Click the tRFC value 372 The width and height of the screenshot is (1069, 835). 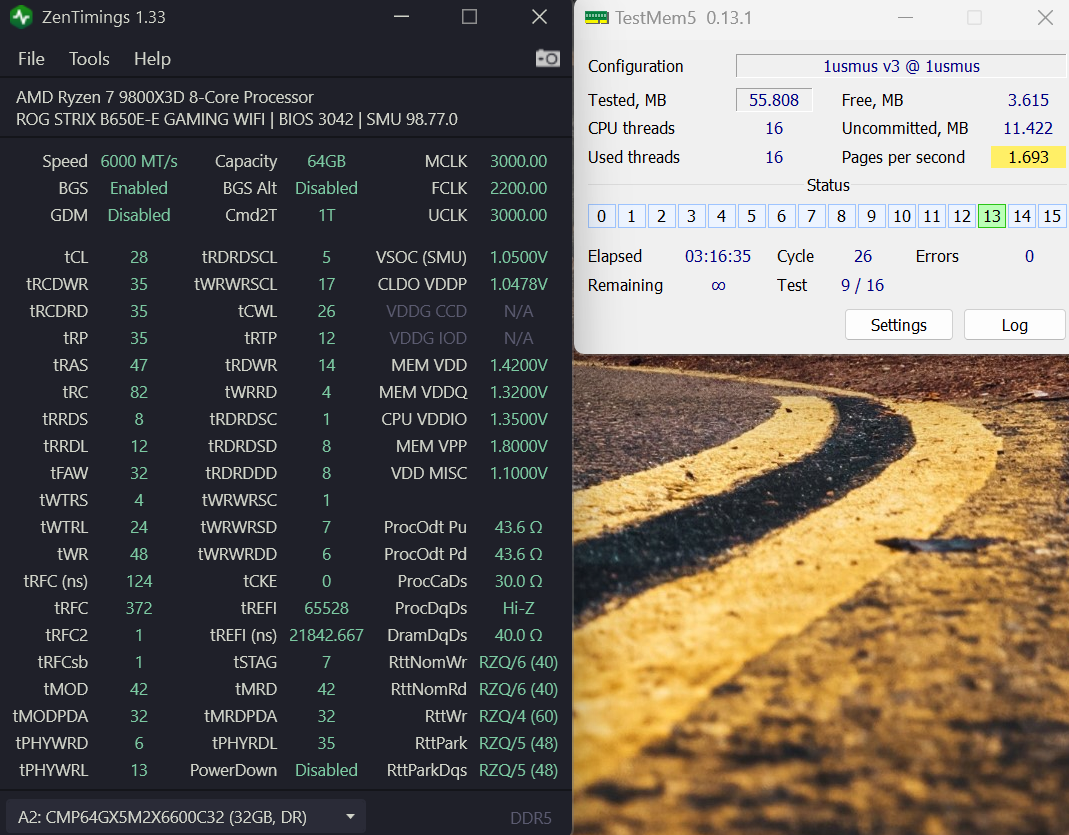139,608
